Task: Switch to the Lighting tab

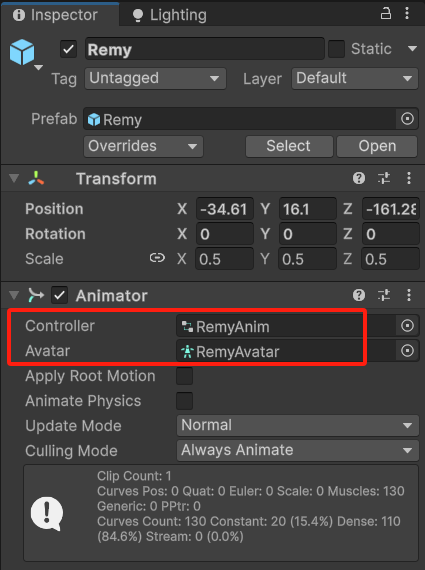Action: 169,15
